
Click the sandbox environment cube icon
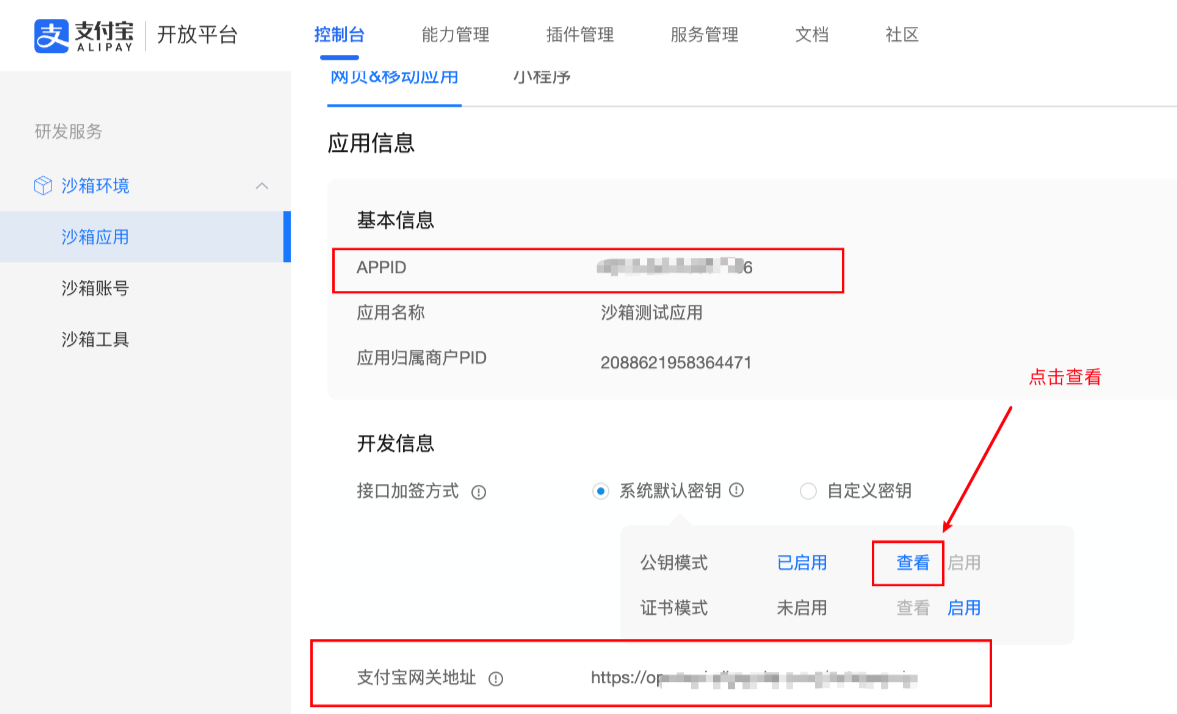(x=43, y=185)
